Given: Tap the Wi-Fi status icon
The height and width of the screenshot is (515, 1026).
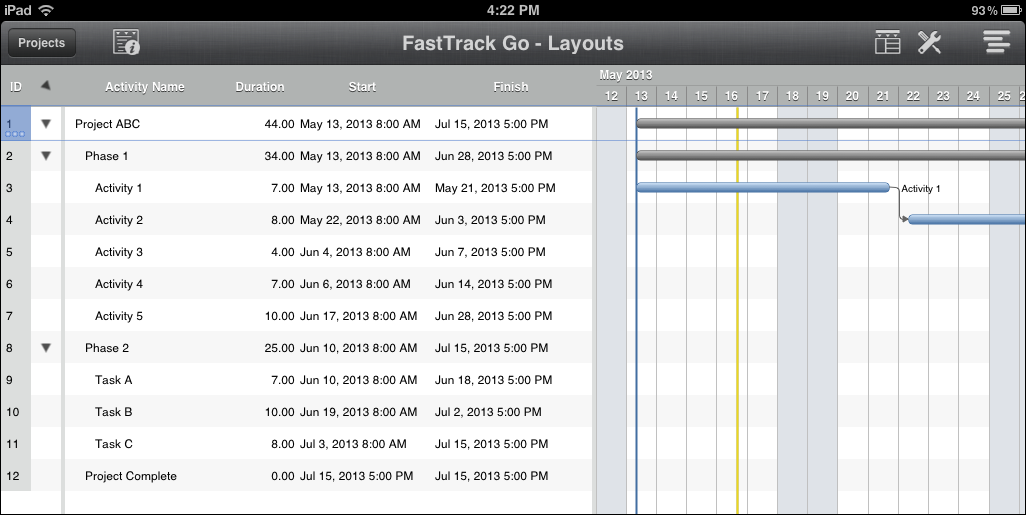Looking at the screenshot, I should pos(47,10).
